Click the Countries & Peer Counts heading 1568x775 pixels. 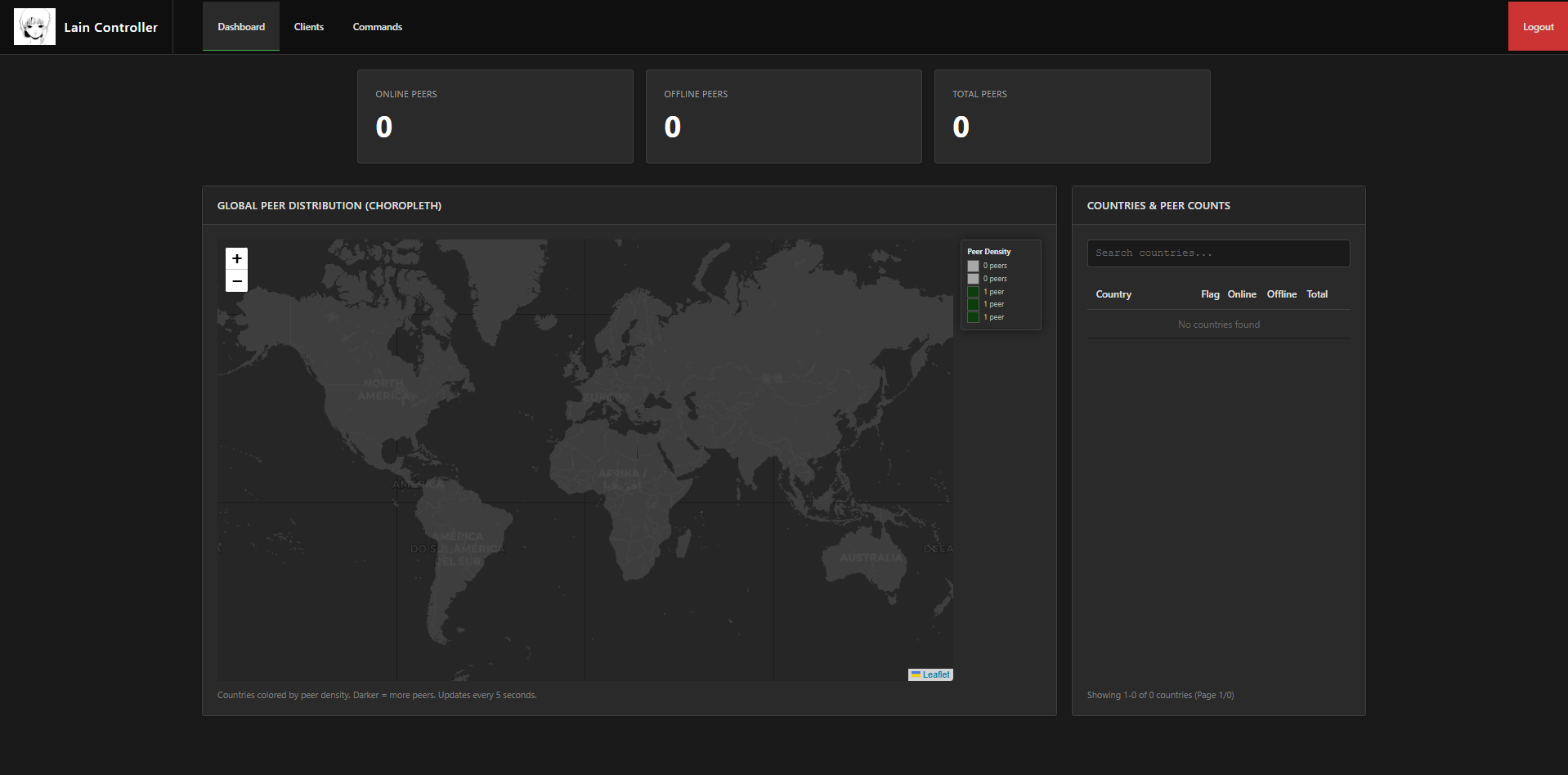(1158, 206)
